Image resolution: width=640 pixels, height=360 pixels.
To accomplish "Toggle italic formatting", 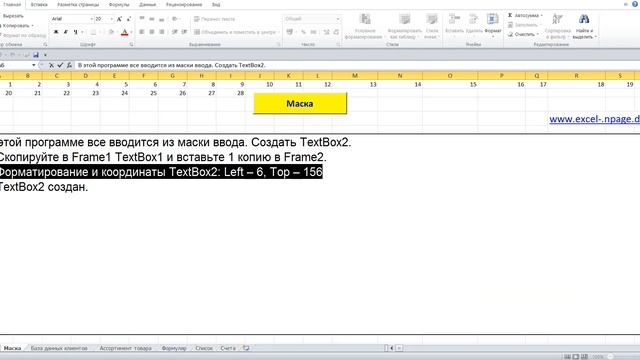I will [66, 32].
